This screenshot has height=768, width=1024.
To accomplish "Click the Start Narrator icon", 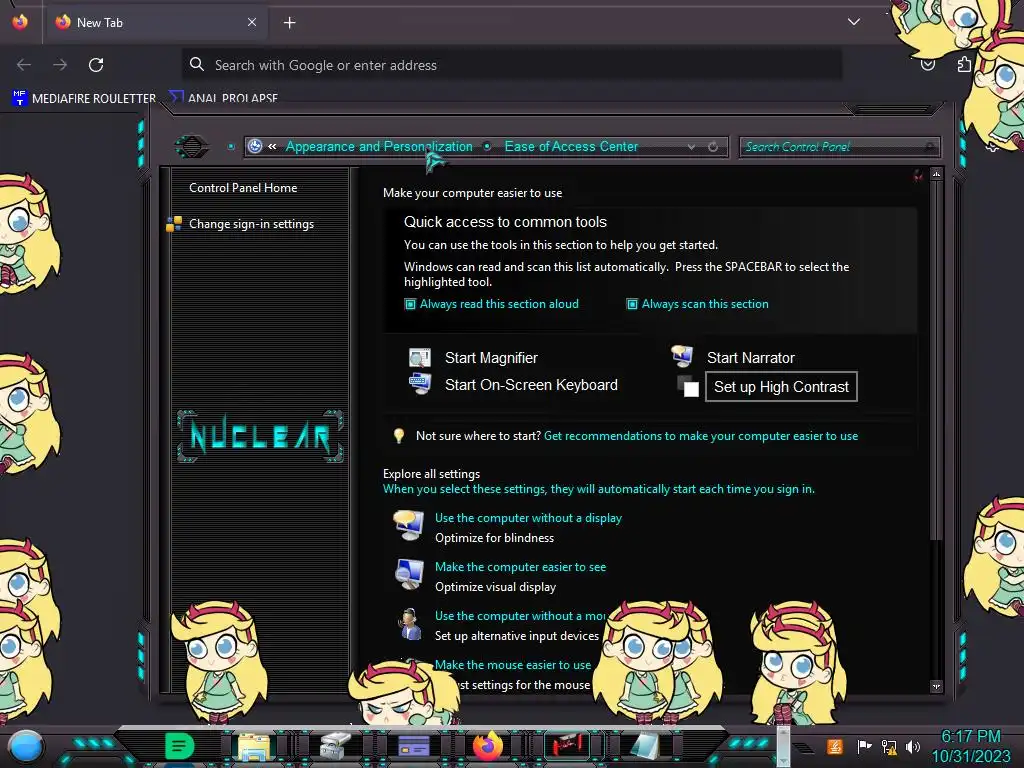I will coord(682,356).
